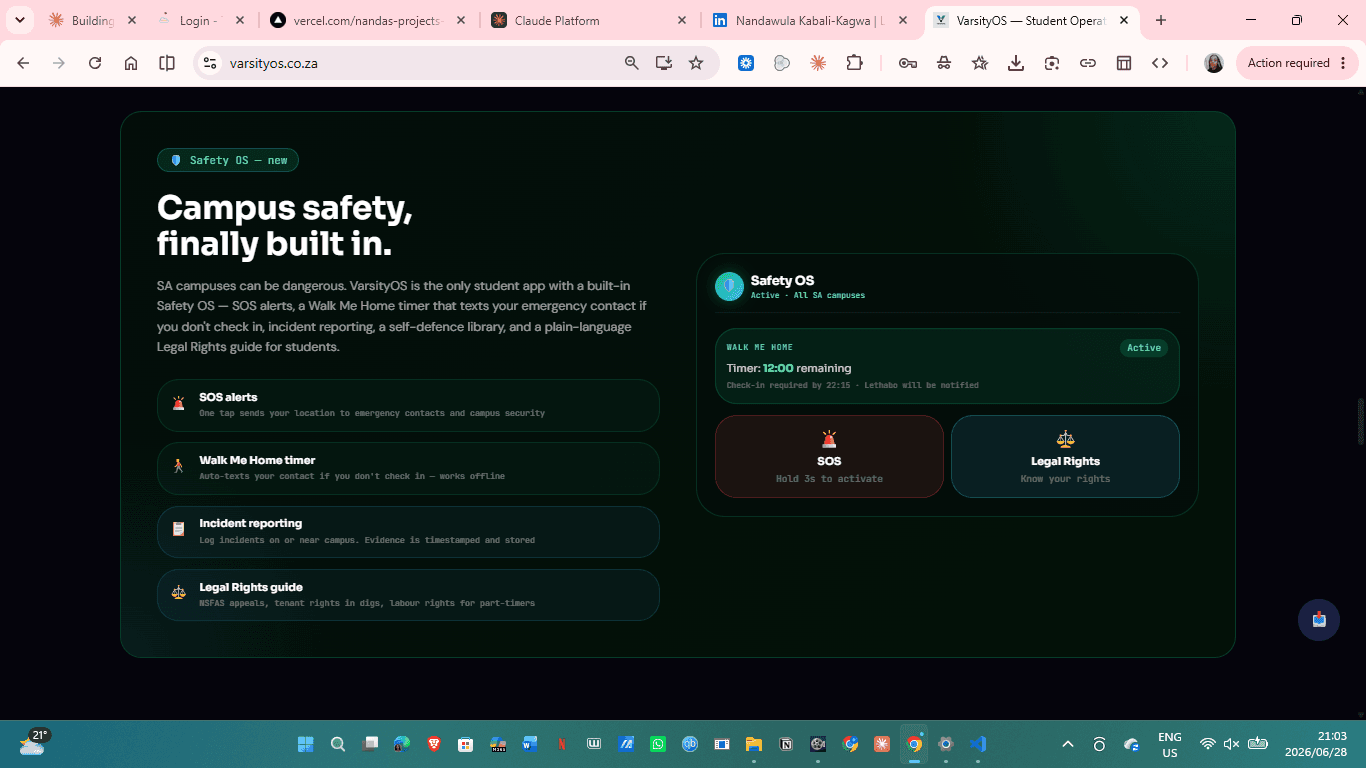Screen dimensions: 1366x768
Task: Close the Claude Platform tab
Action: pos(682,20)
